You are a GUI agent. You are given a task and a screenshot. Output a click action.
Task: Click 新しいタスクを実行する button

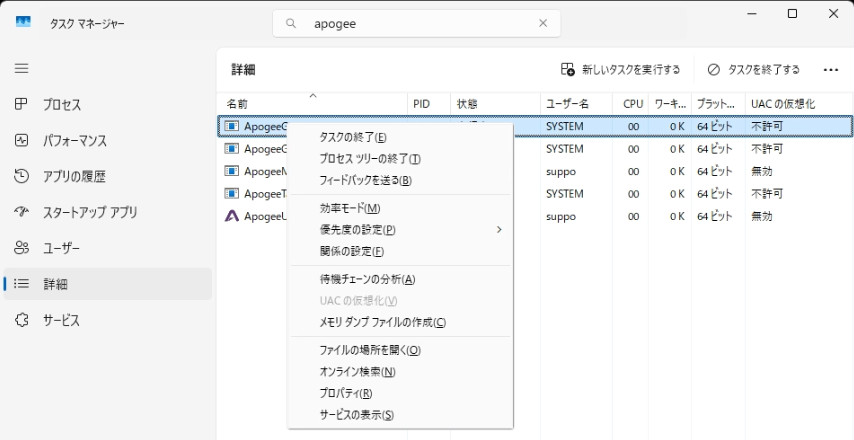pyautogui.click(x=620, y=70)
